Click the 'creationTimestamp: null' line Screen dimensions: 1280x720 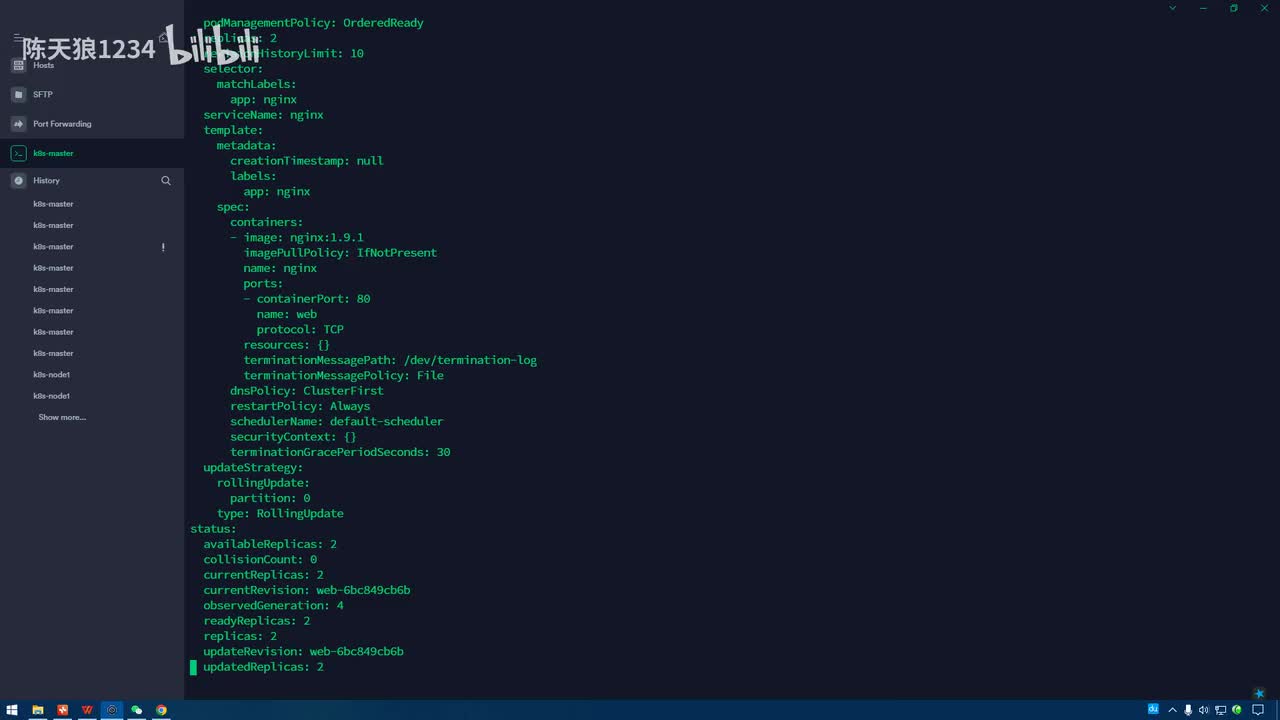(x=307, y=161)
